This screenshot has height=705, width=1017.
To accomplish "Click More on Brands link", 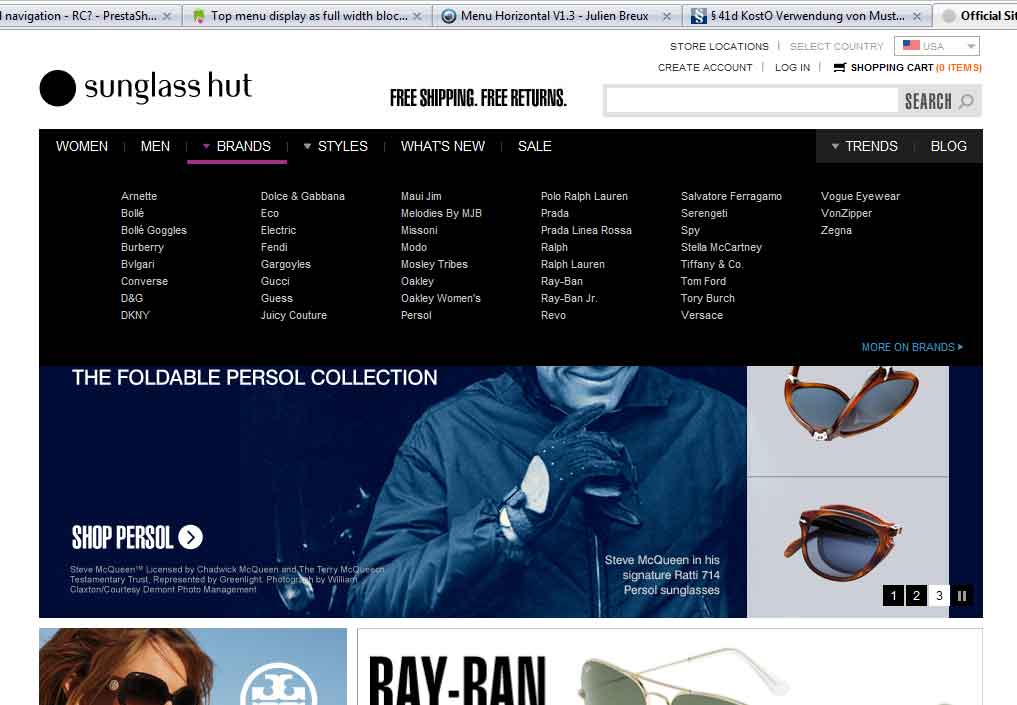I will coord(912,347).
